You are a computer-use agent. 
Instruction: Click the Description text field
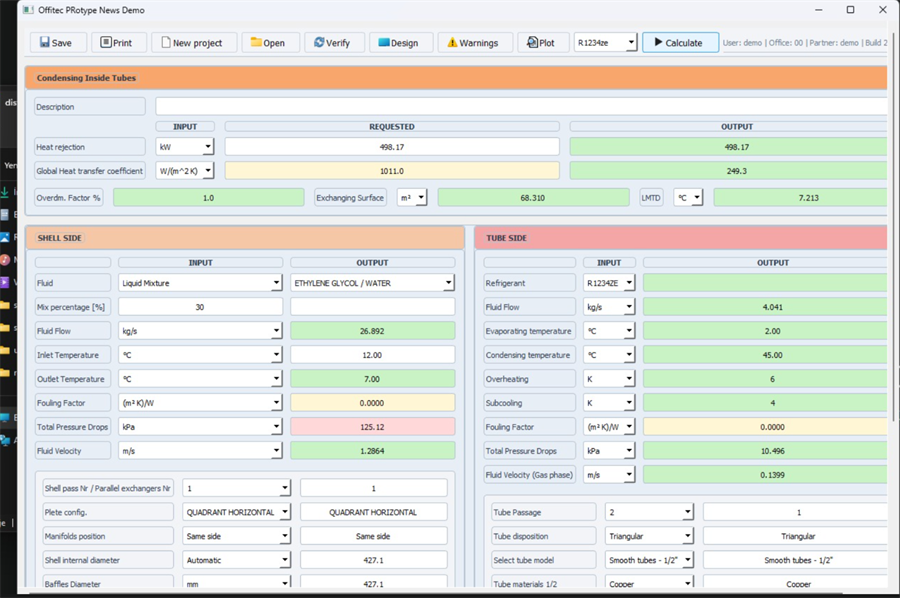coord(520,107)
